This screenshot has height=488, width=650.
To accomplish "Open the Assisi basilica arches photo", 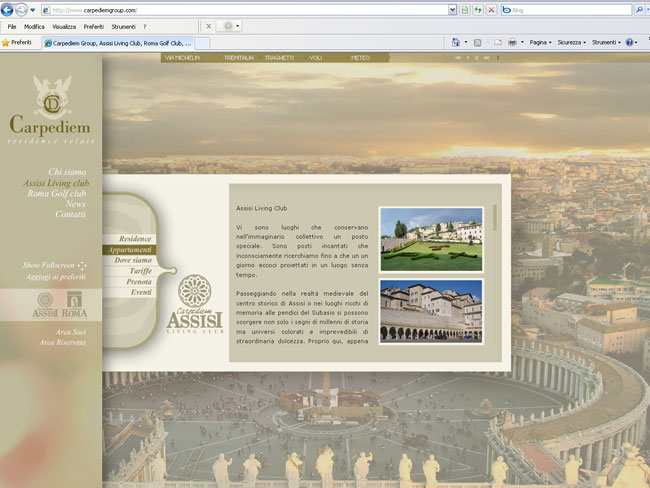I will (x=431, y=311).
